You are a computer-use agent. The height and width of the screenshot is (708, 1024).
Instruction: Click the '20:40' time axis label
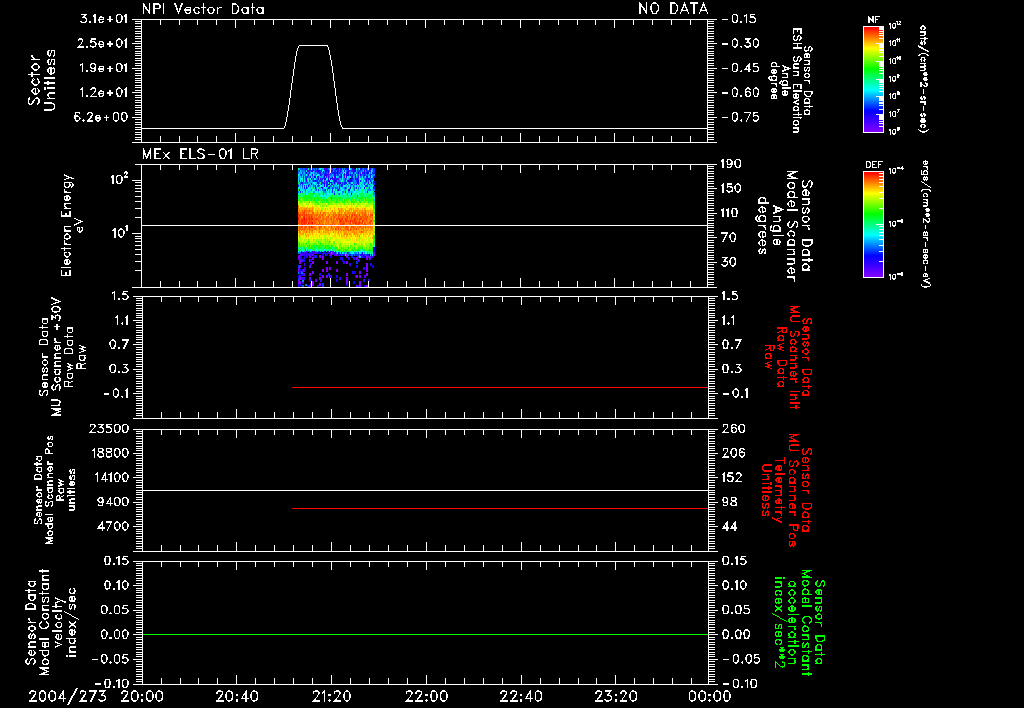pyautogui.click(x=236, y=696)
